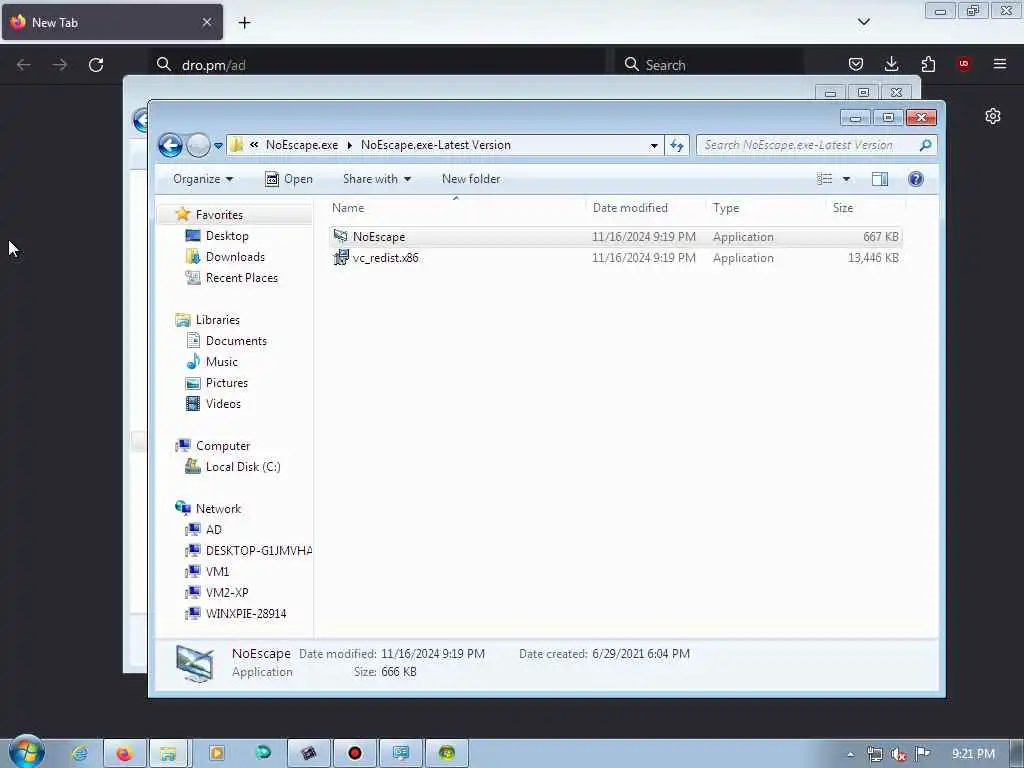Reload the browser page
1024x768 pixels.
pyautogui.click(x=96, y=65)
